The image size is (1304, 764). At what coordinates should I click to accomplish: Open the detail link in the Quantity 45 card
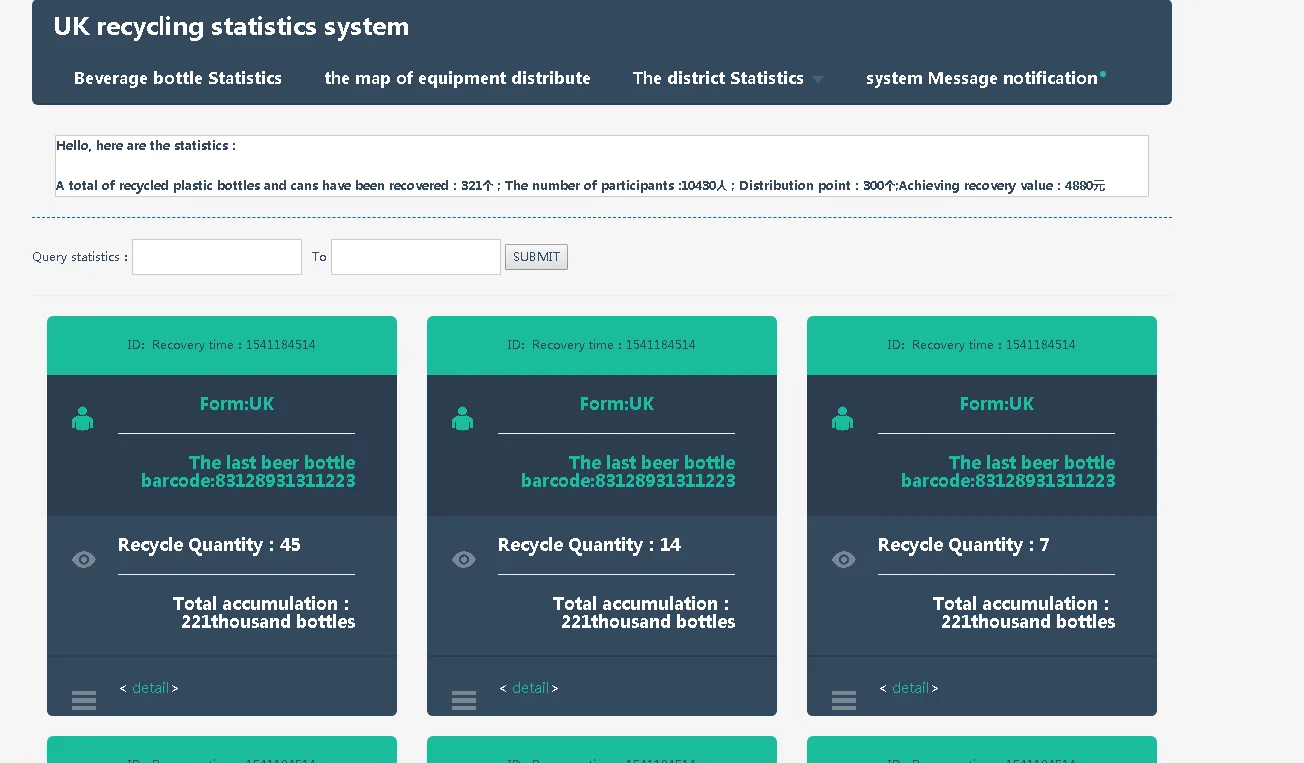point(150,688)
